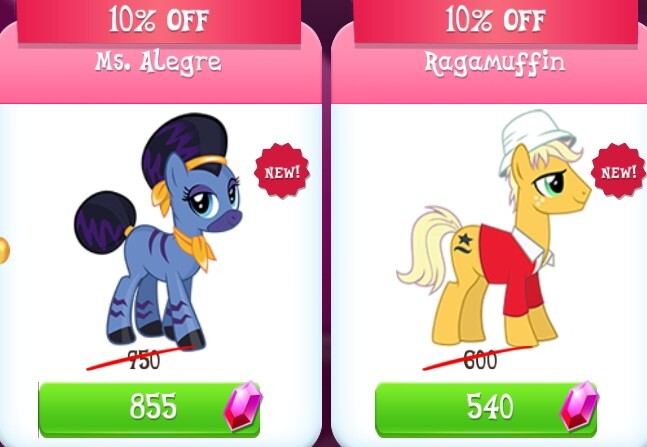The height and width of the screenshot is (447, 647).
Task: Tap the Ragamuffin name header
Action: [x=495, y=64]
